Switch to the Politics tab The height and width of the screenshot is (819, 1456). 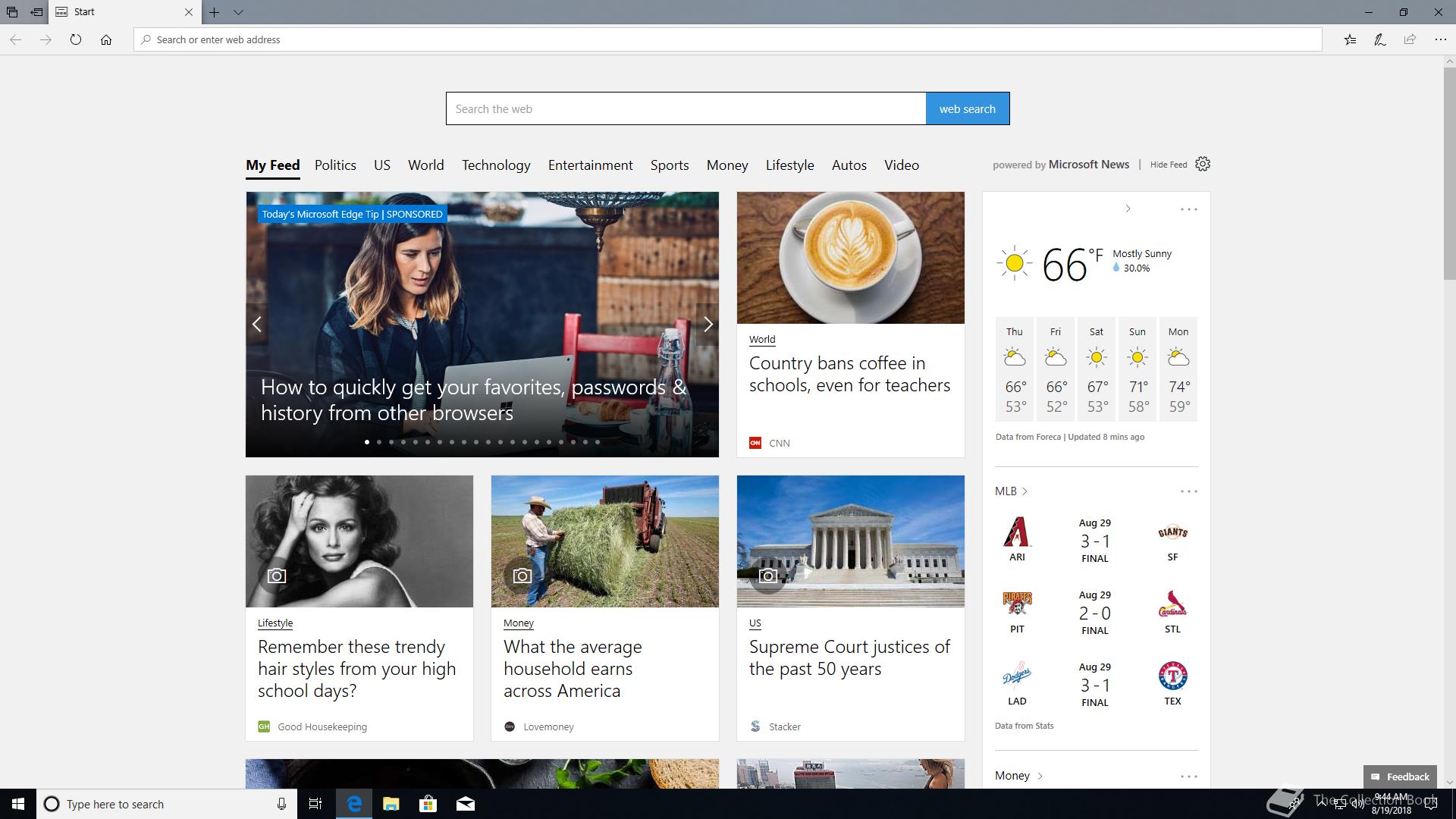(335, 165)
